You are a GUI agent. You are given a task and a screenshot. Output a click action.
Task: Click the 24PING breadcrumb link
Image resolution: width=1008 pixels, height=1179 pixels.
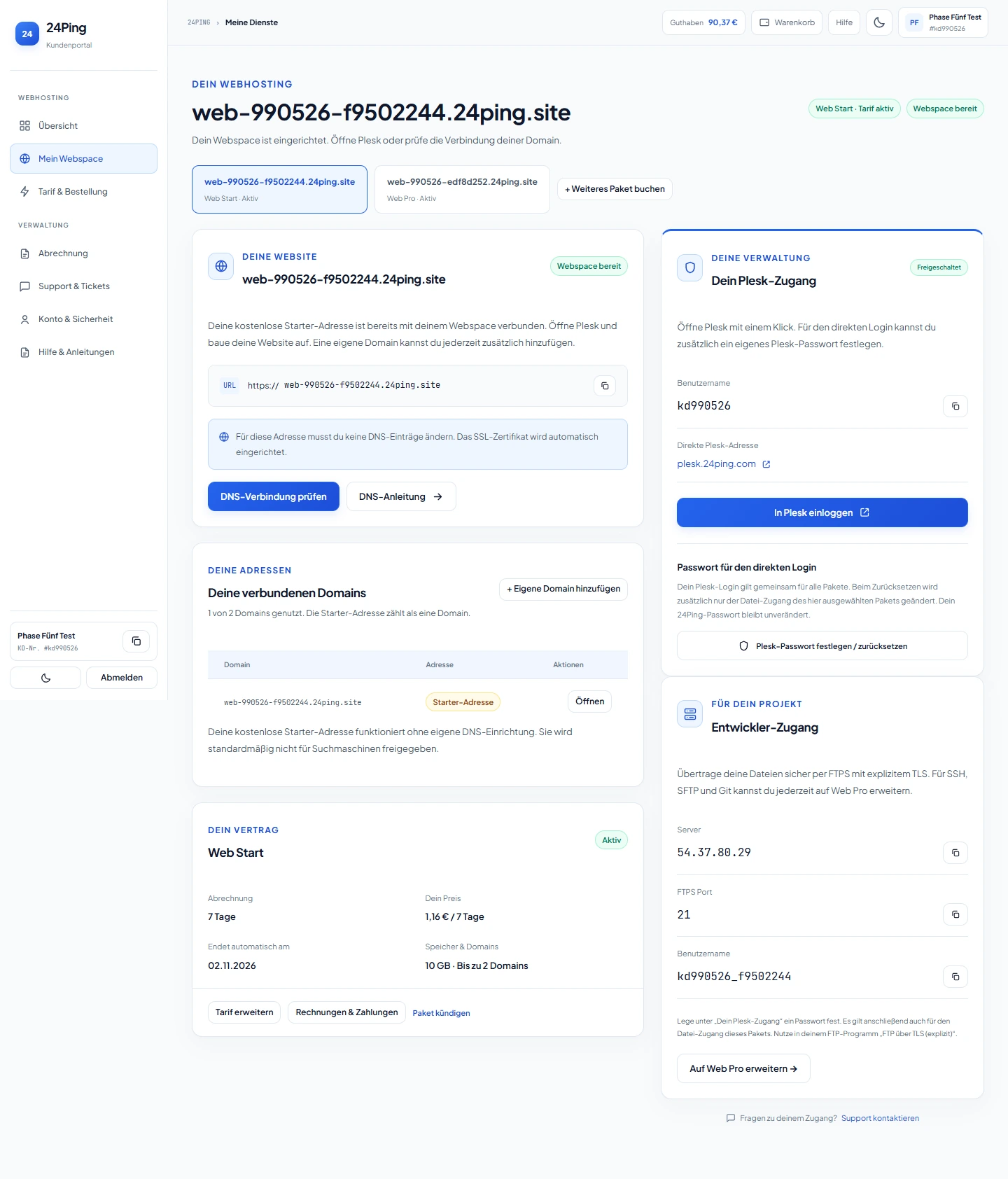pyautogui.click(x=199, y=22)
